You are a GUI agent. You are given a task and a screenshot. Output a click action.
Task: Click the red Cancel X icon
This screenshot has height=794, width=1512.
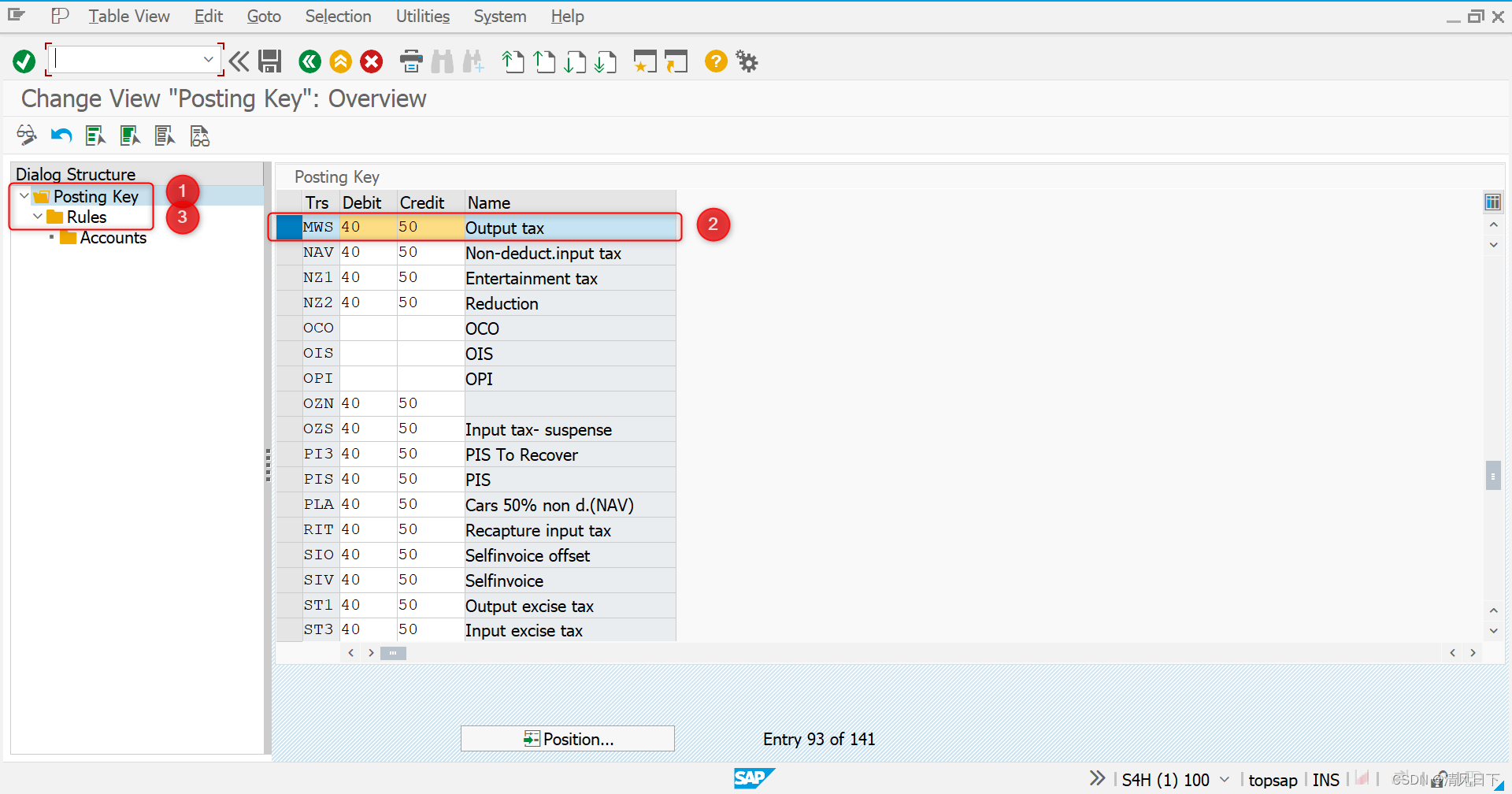371,61
